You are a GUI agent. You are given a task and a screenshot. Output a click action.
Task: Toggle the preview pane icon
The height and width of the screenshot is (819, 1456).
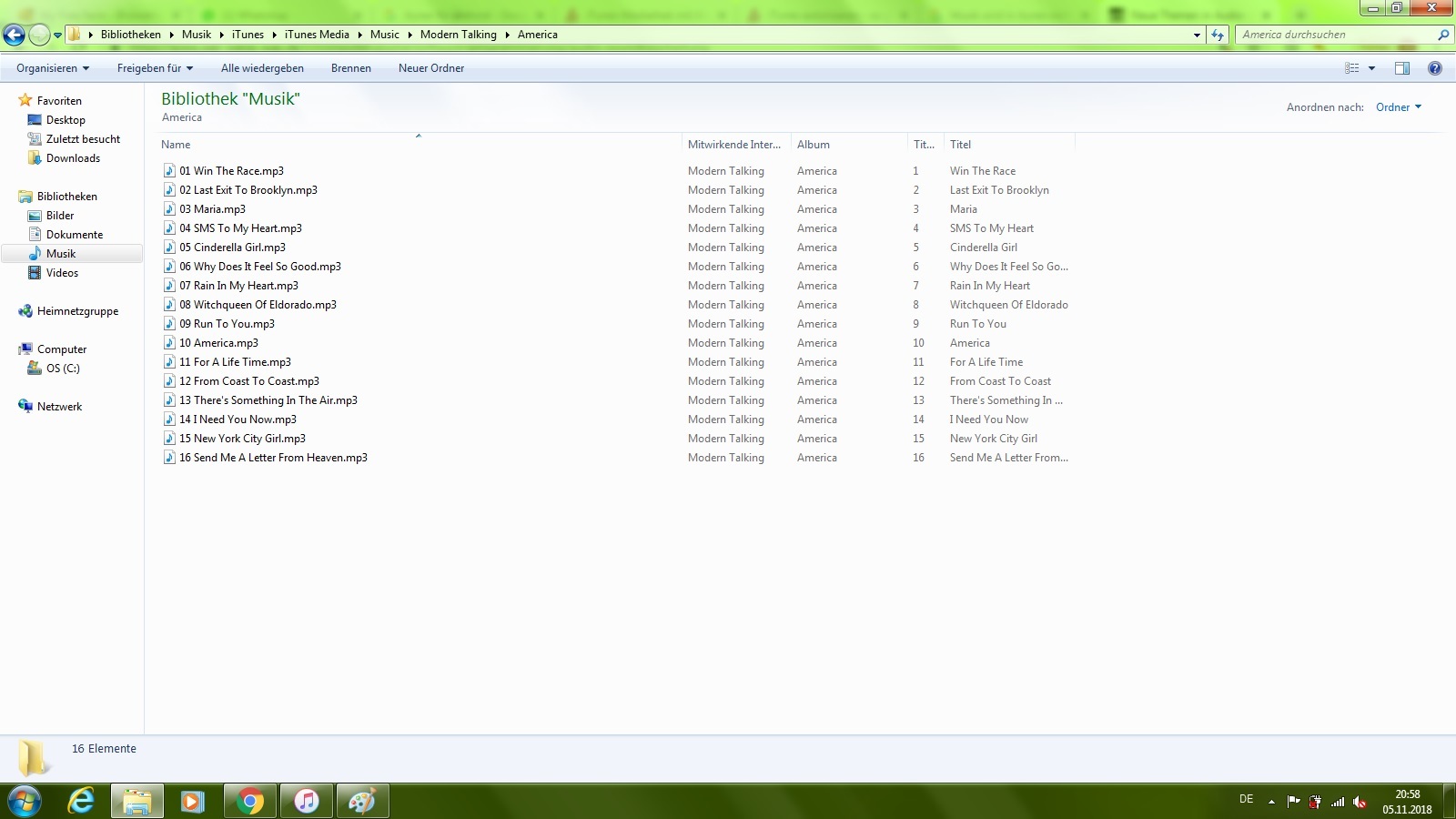(1402, 68)
